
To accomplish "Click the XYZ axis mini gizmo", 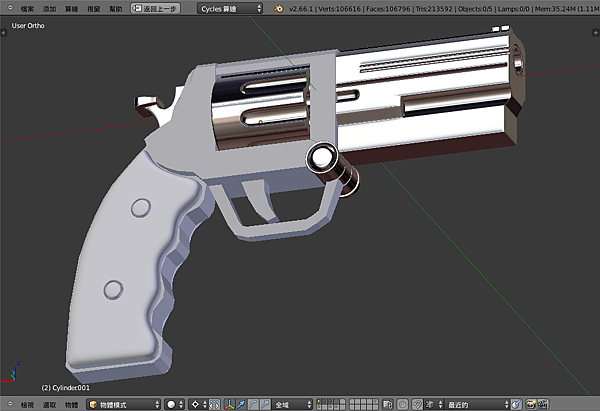I will coord(11,372).
